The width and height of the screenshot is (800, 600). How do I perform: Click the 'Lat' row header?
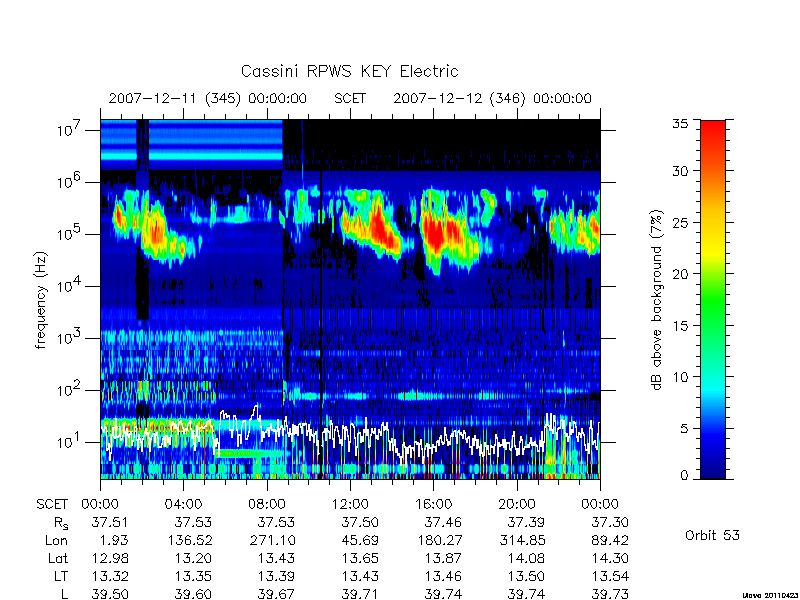58,559
